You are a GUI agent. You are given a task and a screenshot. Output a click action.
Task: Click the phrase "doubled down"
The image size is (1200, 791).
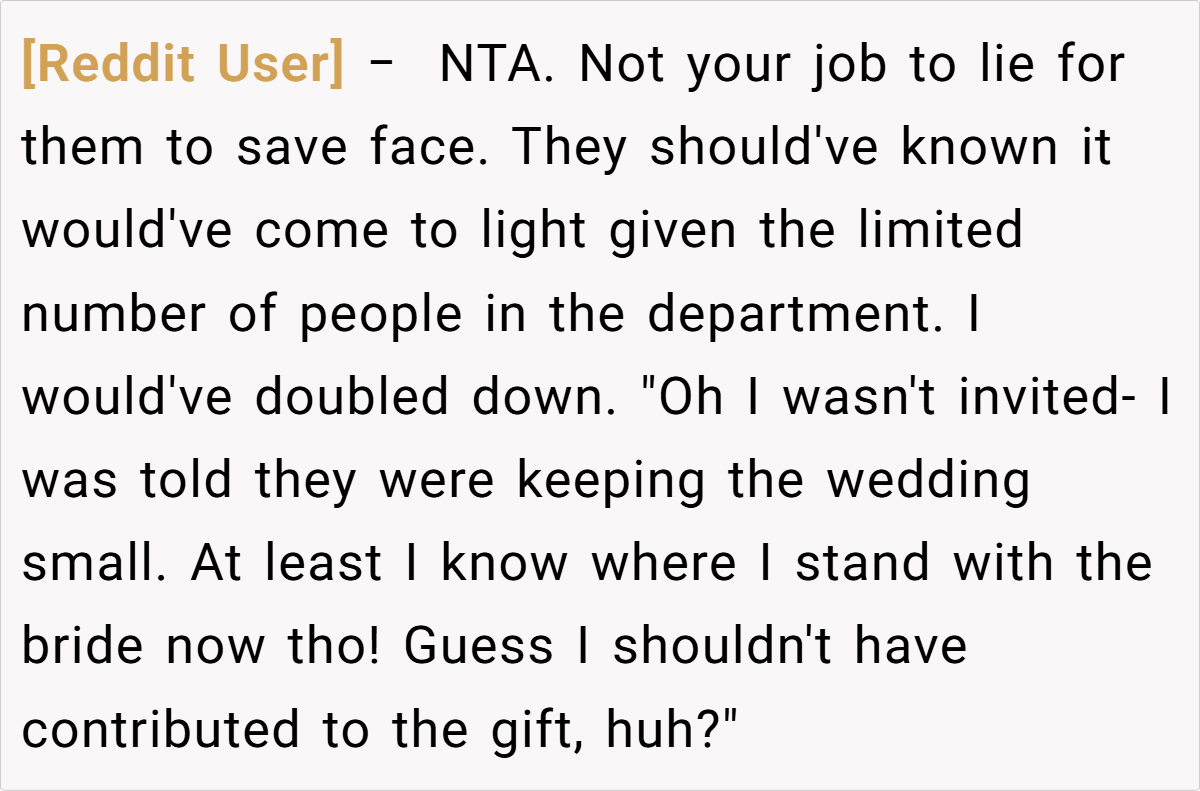pos(428,397)
